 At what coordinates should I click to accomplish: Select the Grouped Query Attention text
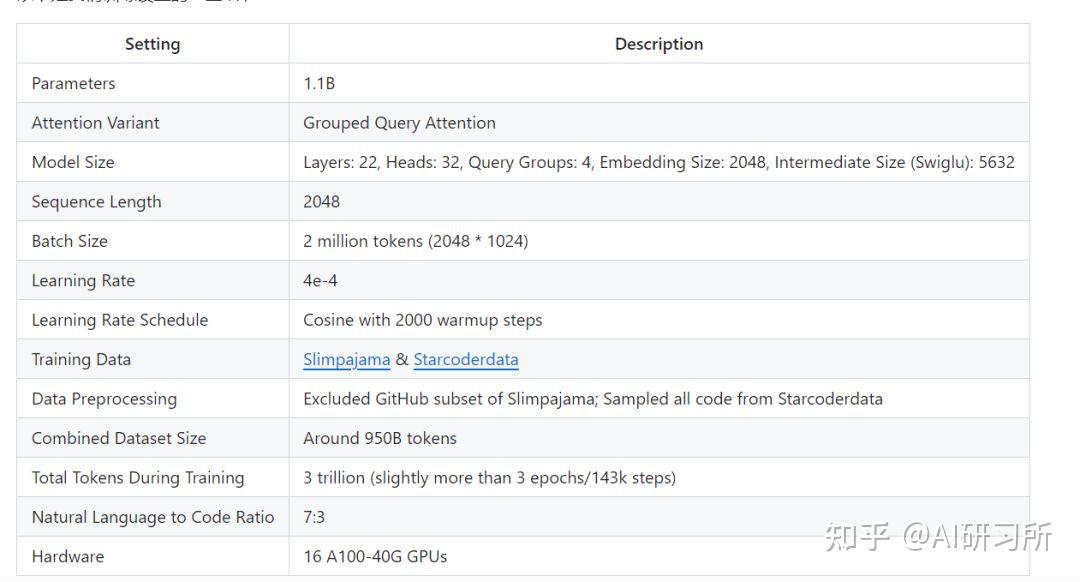tap(399, 123)
